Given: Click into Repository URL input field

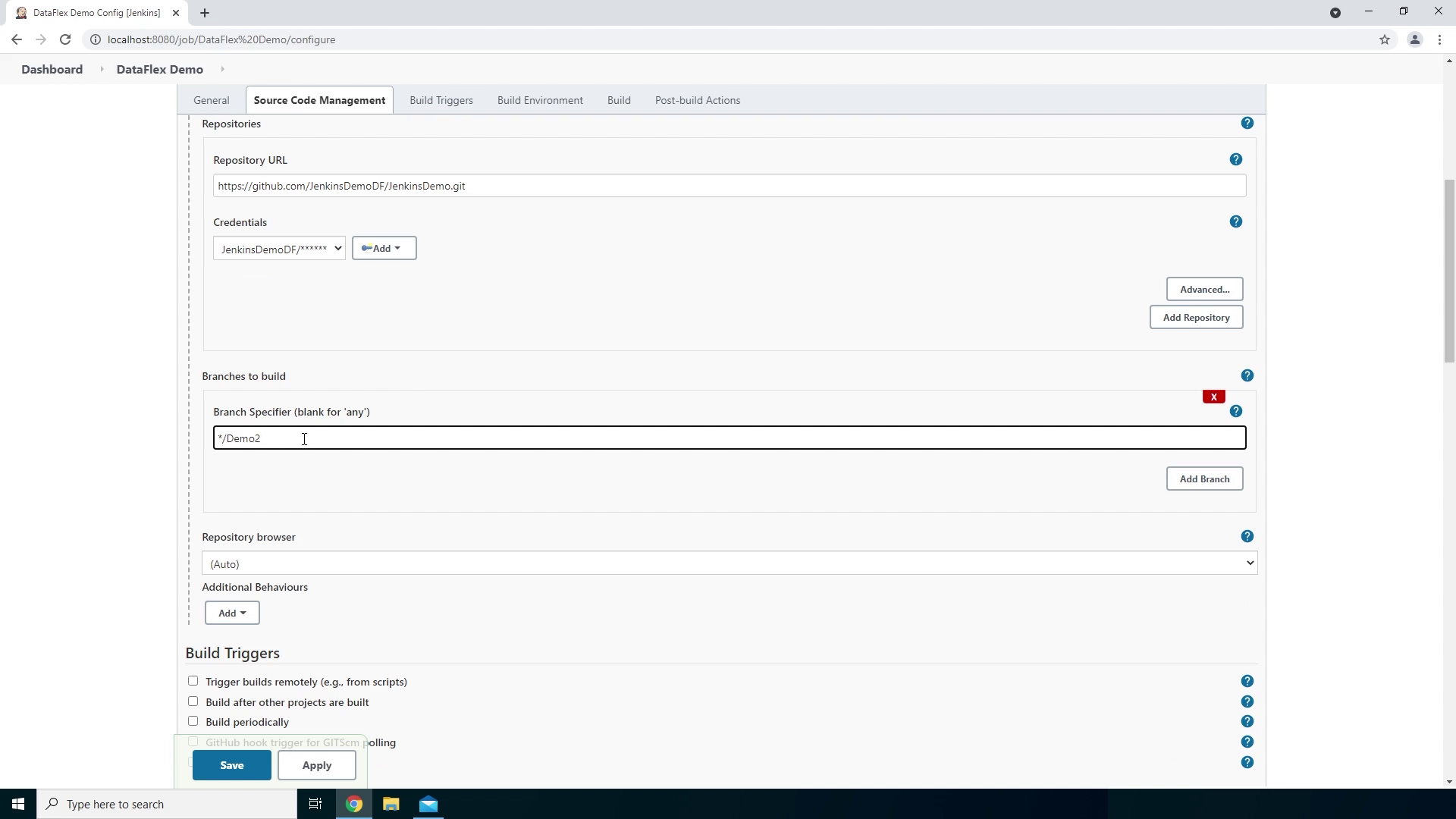Looking at the screenshot, I should coord(728,186).
